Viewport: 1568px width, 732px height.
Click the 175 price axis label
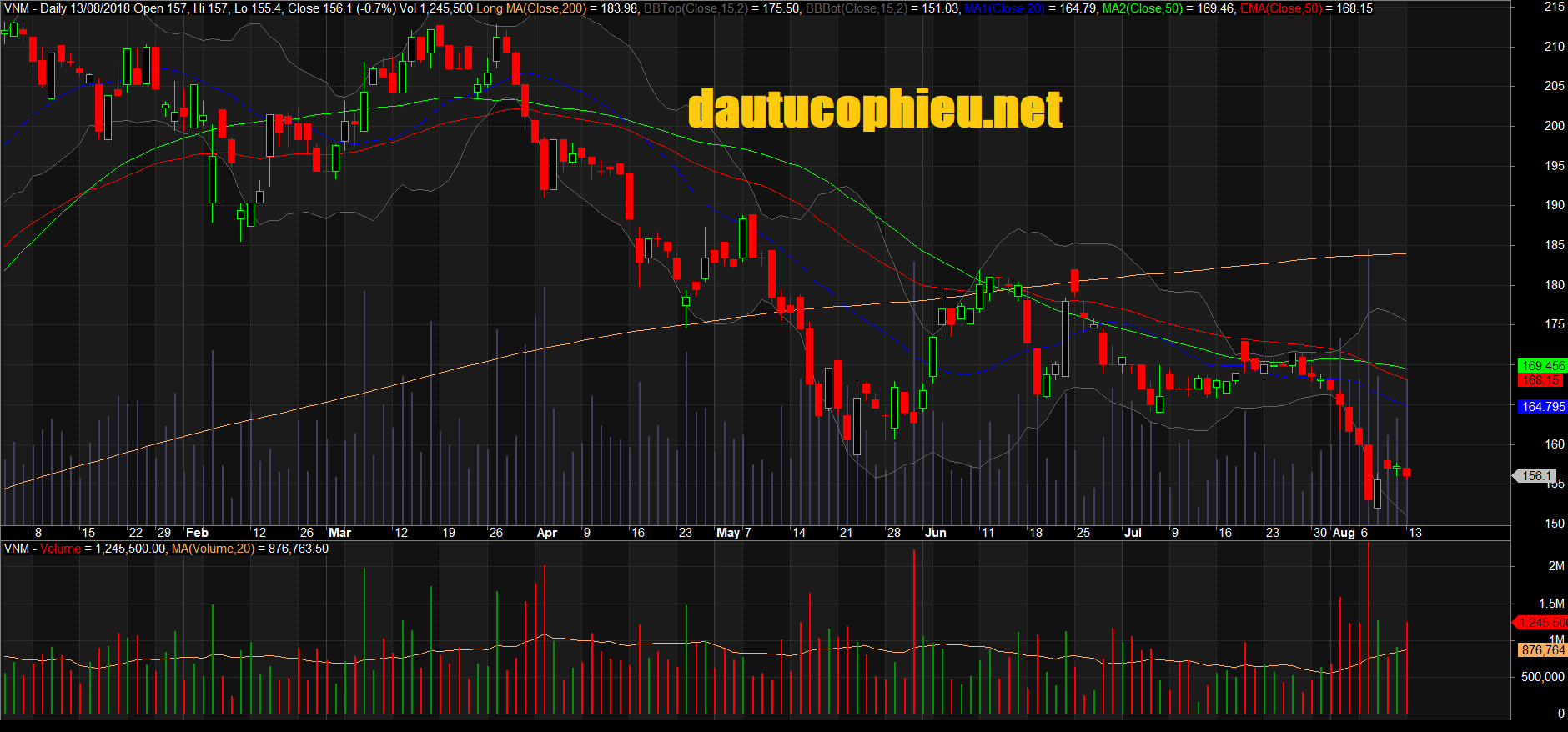[x=1555, y=324]
